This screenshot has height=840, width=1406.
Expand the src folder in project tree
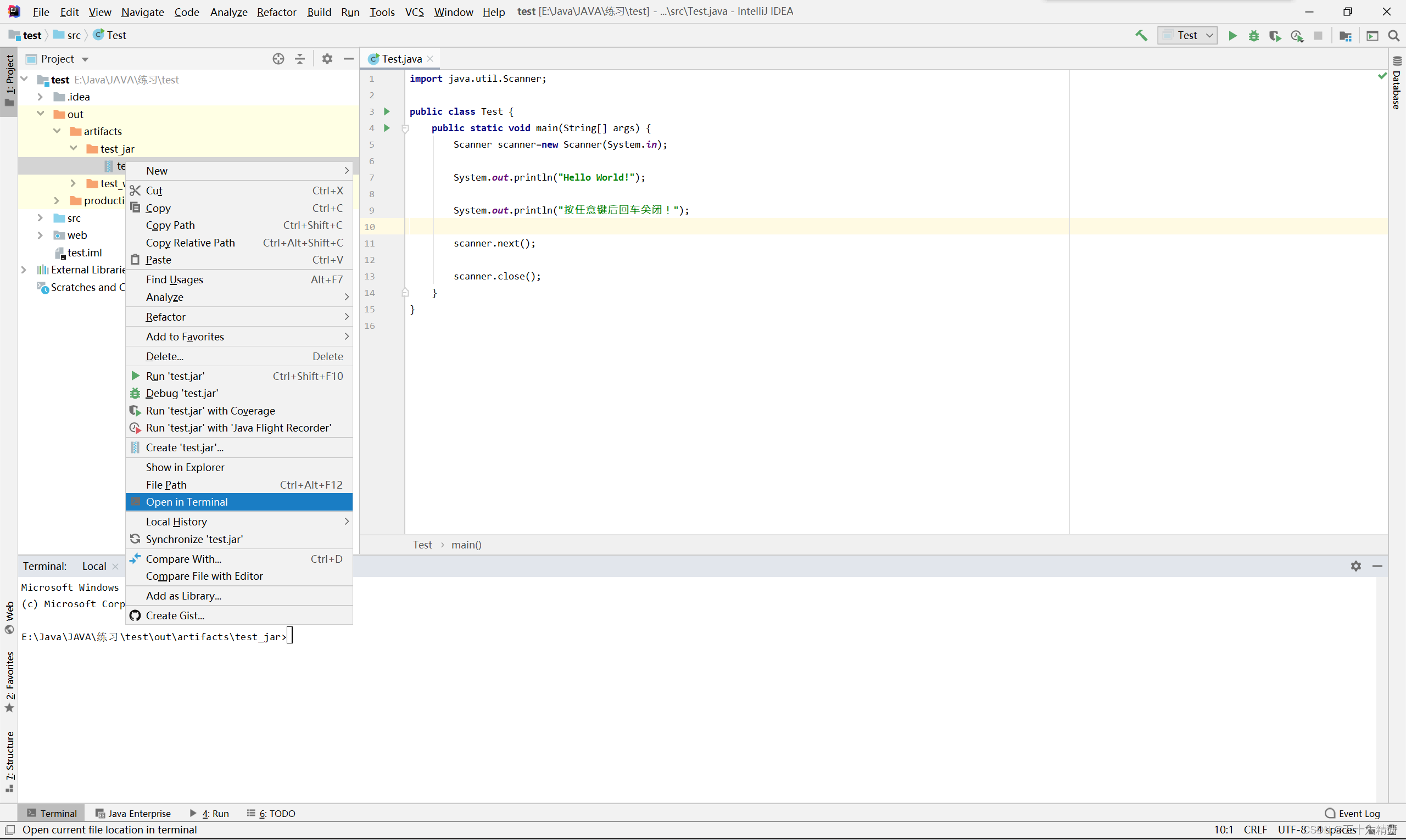40,218
